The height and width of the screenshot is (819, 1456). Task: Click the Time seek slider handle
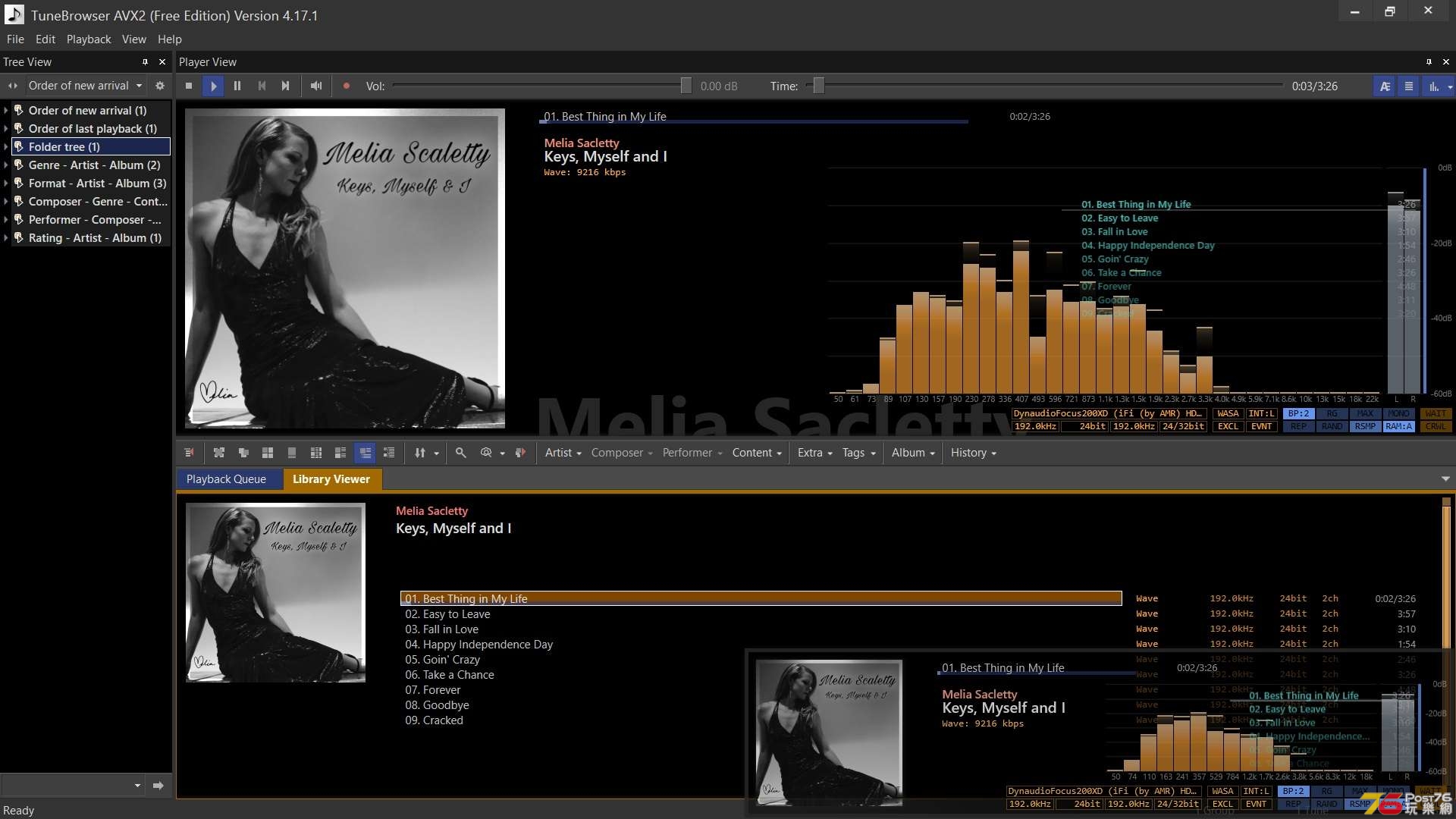tap(818, 86)
